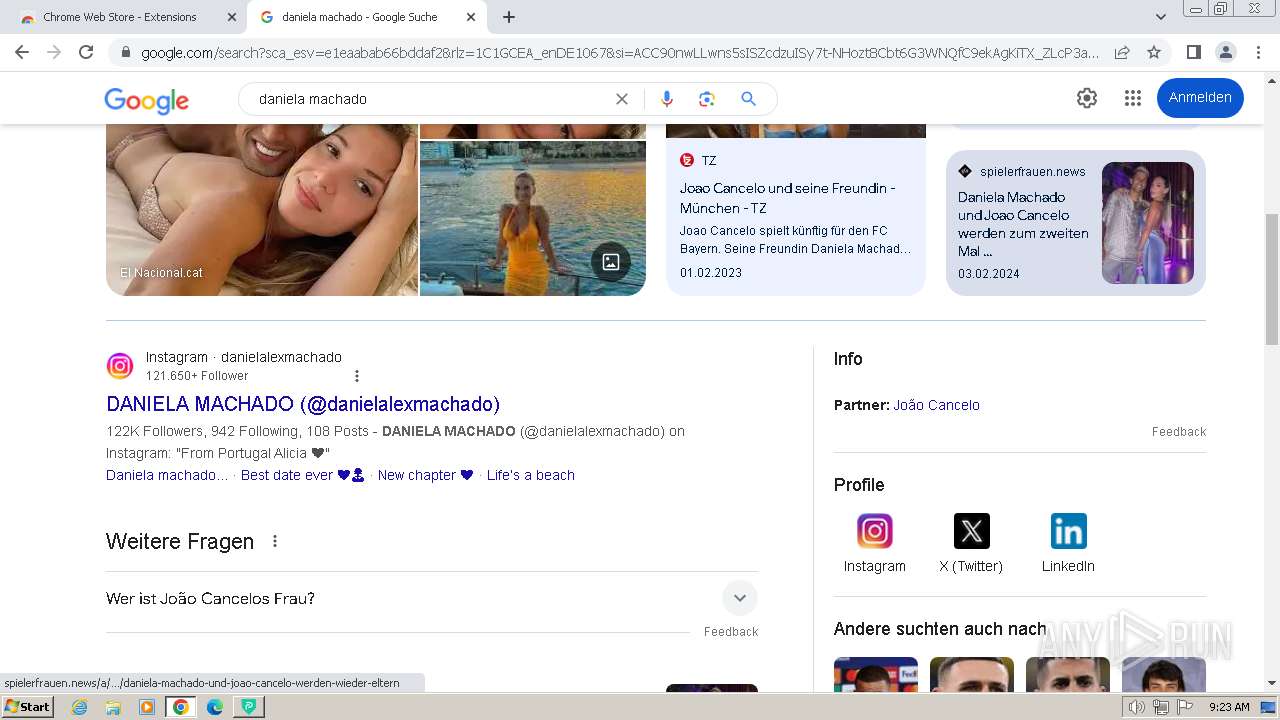1280x720 pixels.
Task: Open Chrome from the taskbar
Action: click(180, 707)
